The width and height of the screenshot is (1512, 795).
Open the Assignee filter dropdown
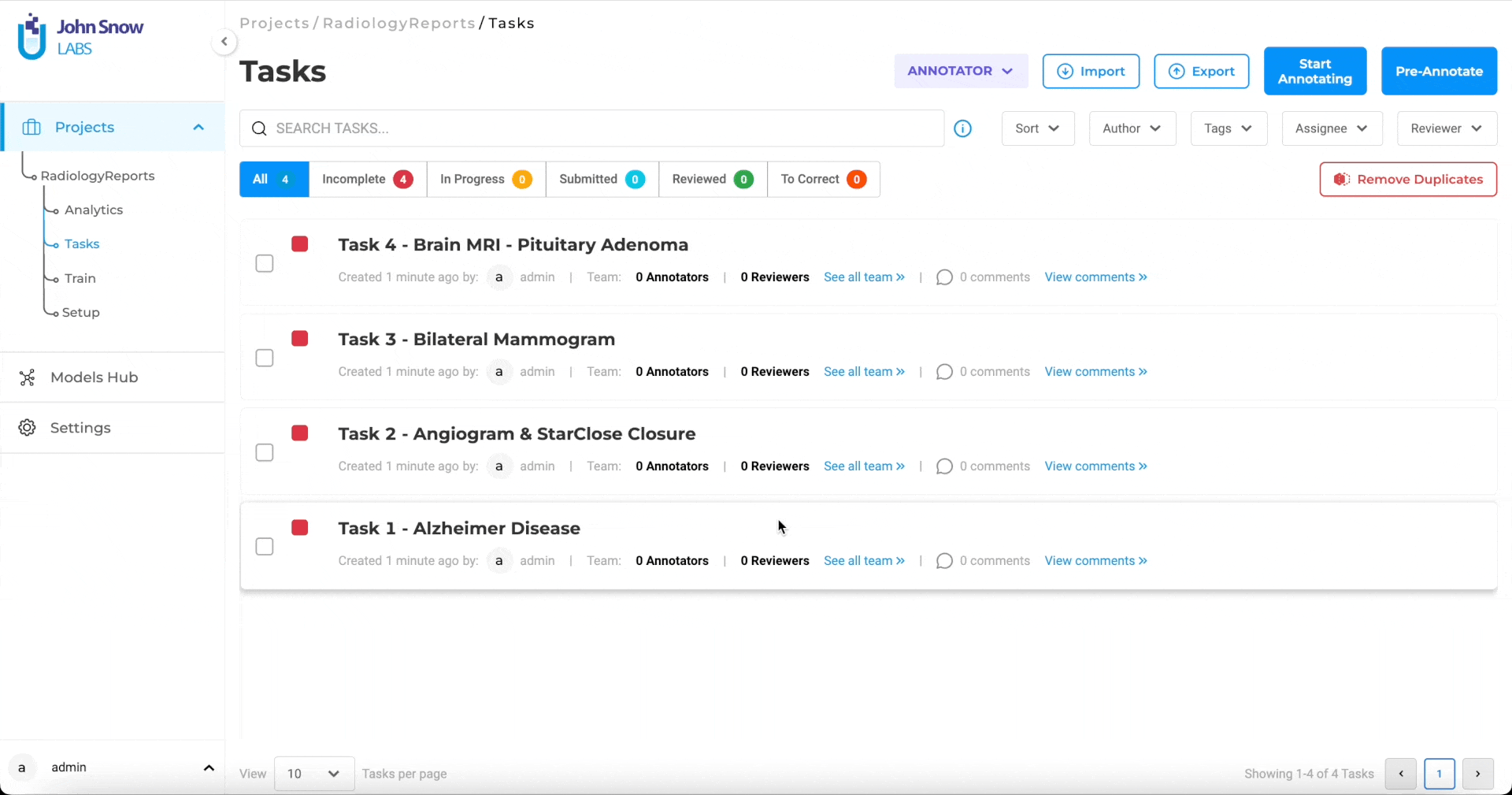point(1332,128)
